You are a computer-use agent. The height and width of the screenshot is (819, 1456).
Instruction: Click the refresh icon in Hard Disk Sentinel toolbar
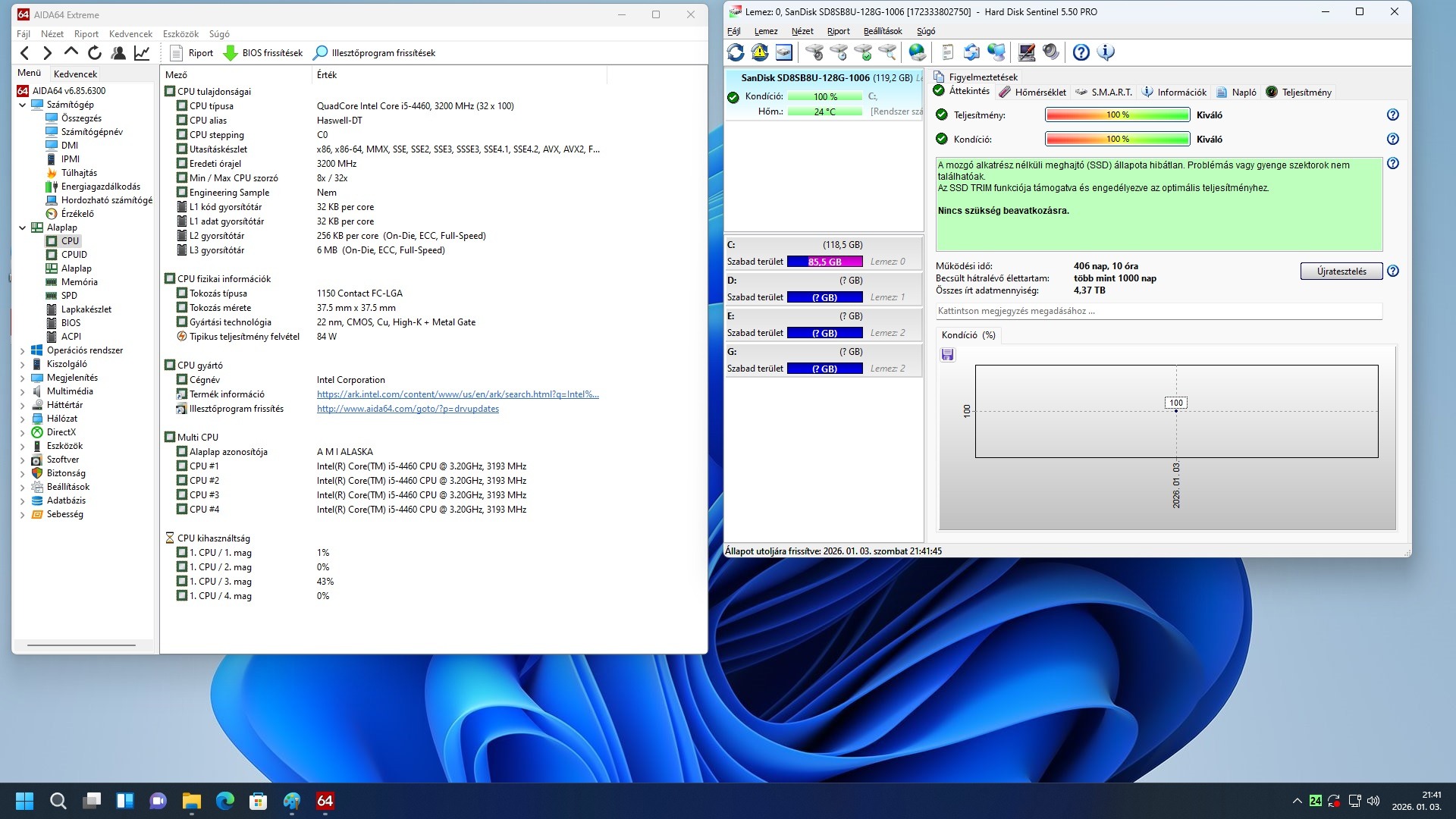(x=736, y=52)
